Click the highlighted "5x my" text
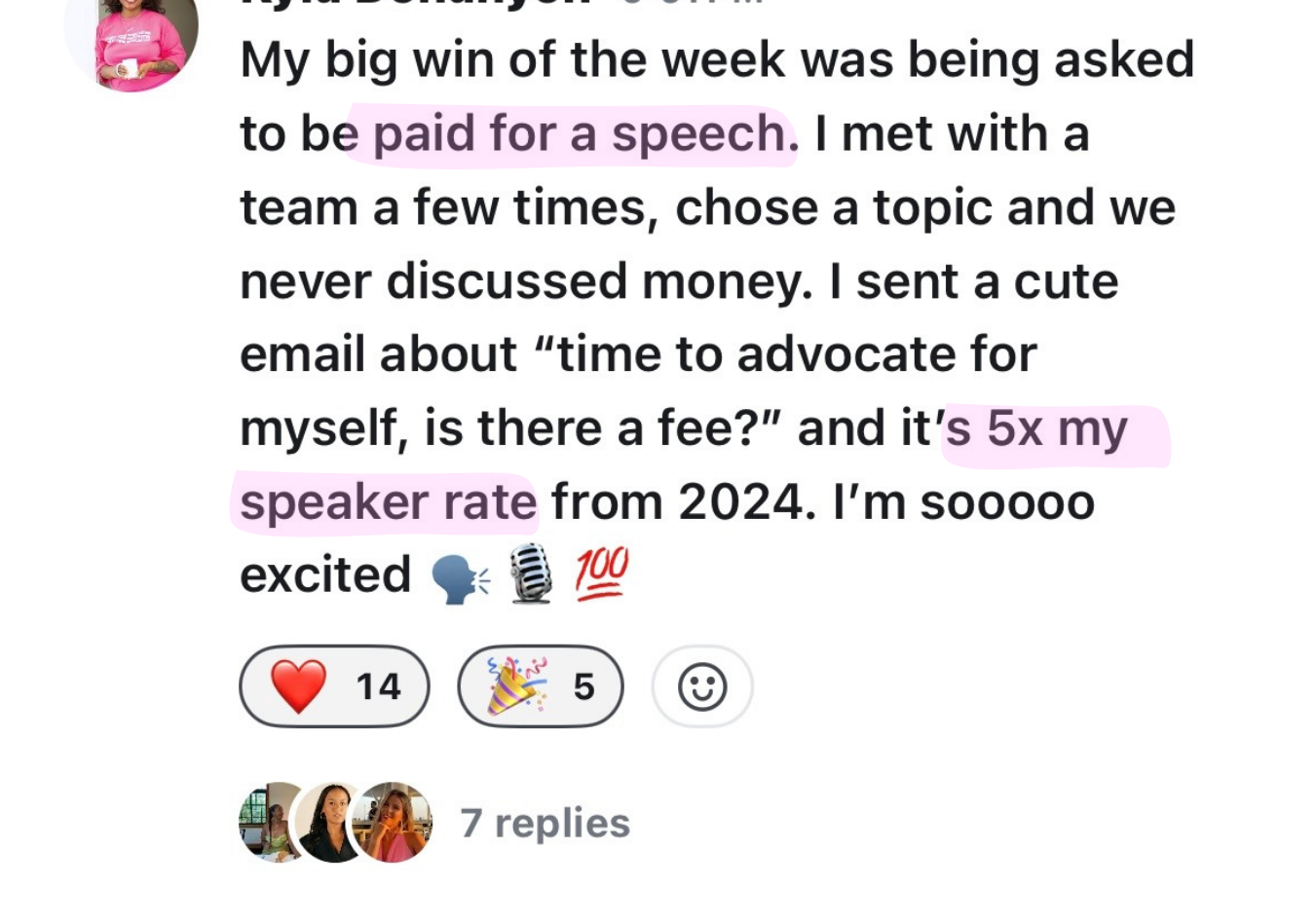This screenshot has height=923, width=1316. (x=1057, y=429)
